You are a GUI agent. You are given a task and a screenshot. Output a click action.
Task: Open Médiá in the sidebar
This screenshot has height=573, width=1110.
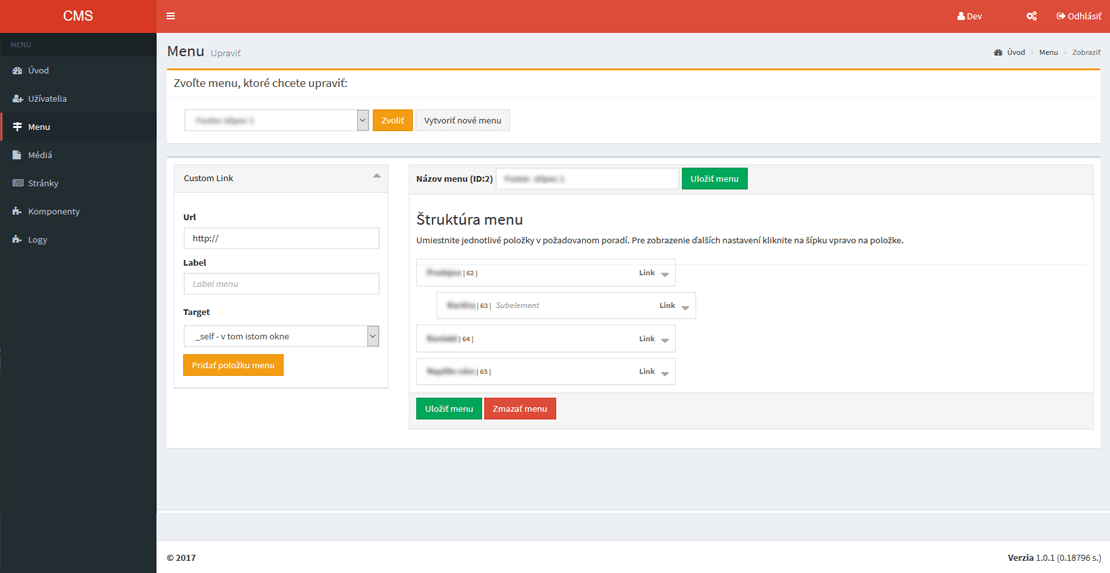click(x=78, y=155)
